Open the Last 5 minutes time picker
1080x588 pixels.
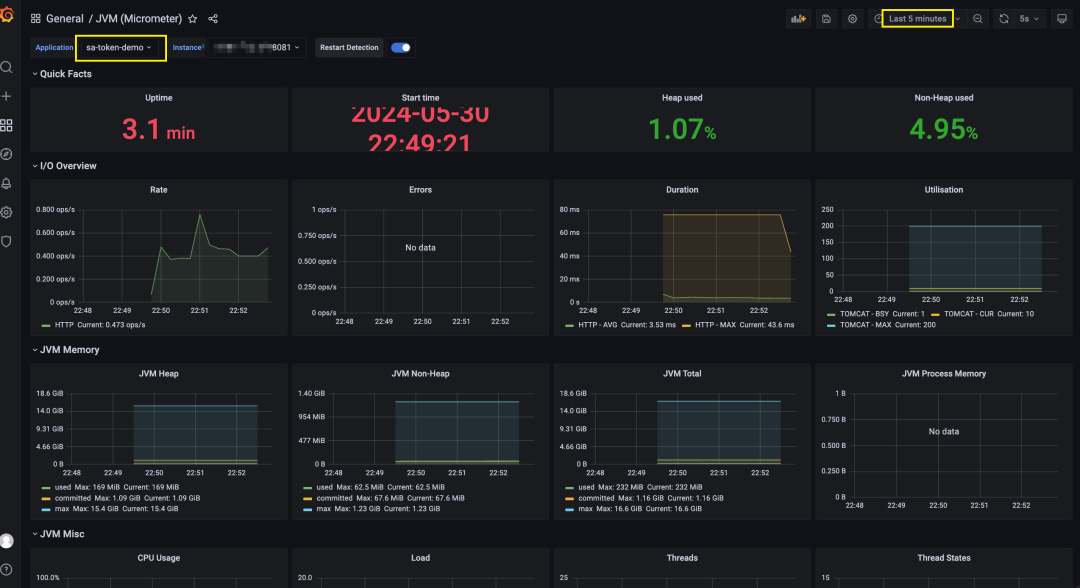[917, 19]
